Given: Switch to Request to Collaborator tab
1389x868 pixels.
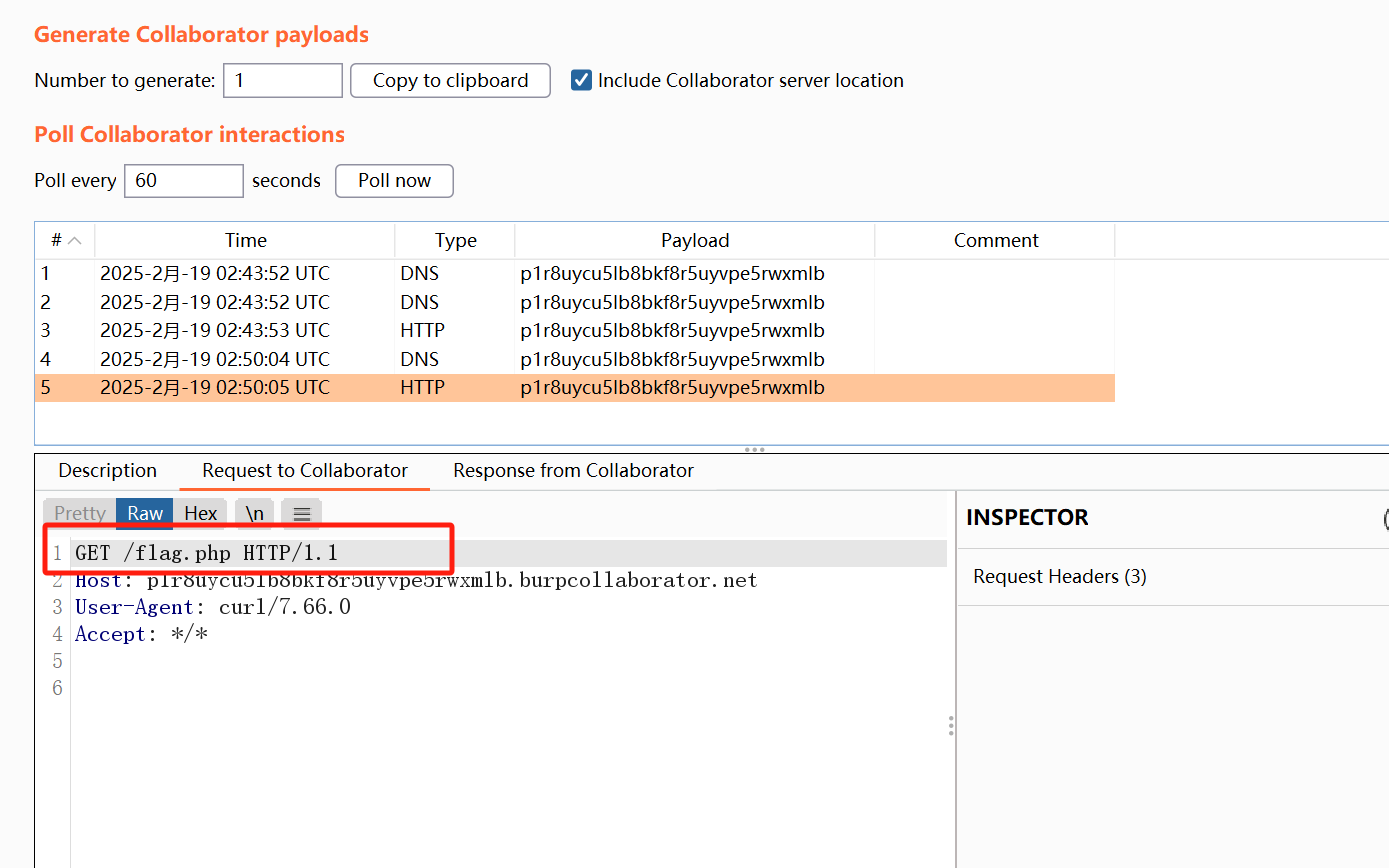Looking at the screenshot, I should [305, 470].
